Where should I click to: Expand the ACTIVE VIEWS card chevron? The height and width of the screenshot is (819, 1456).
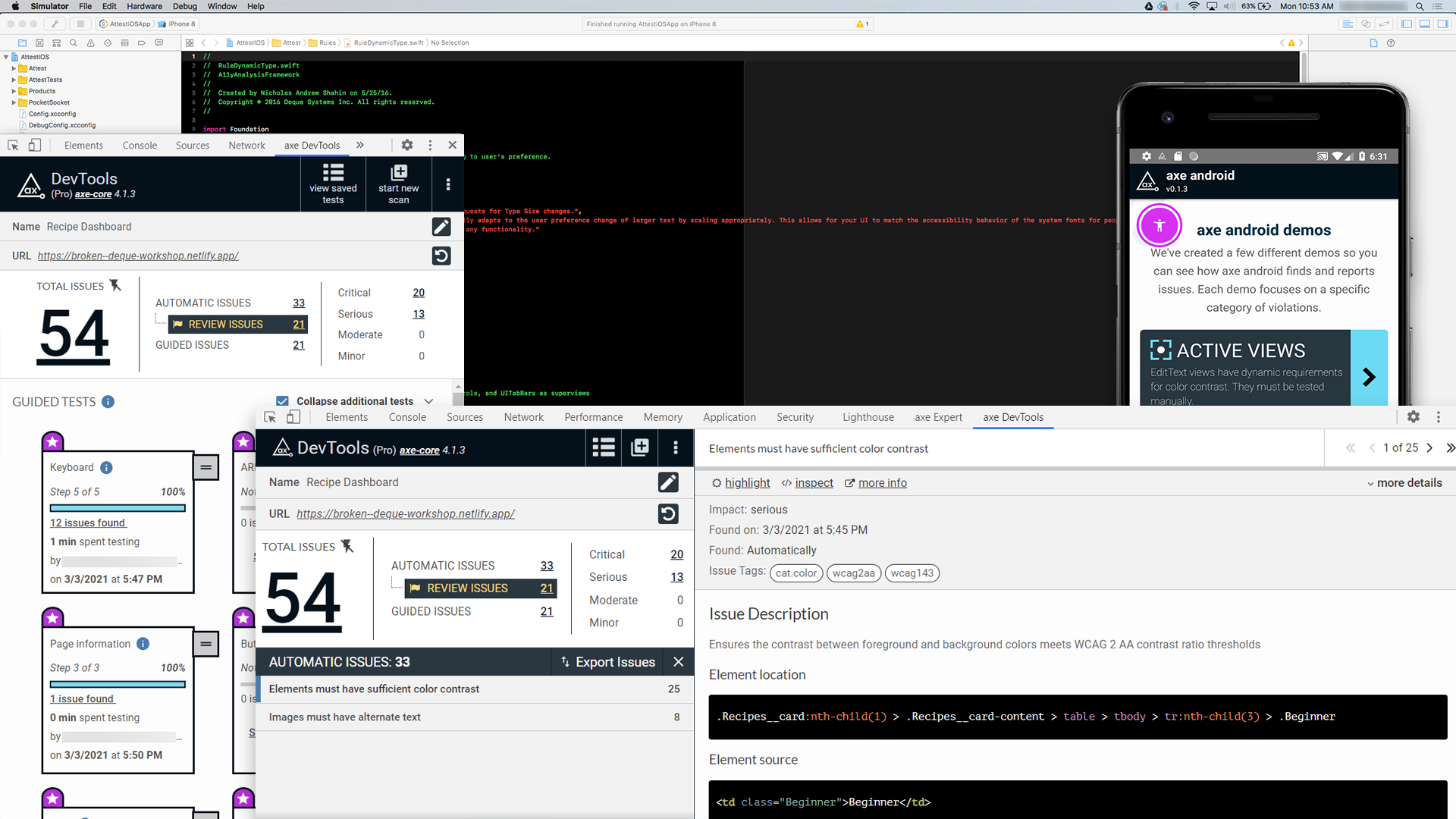(x=1369, y=376)
